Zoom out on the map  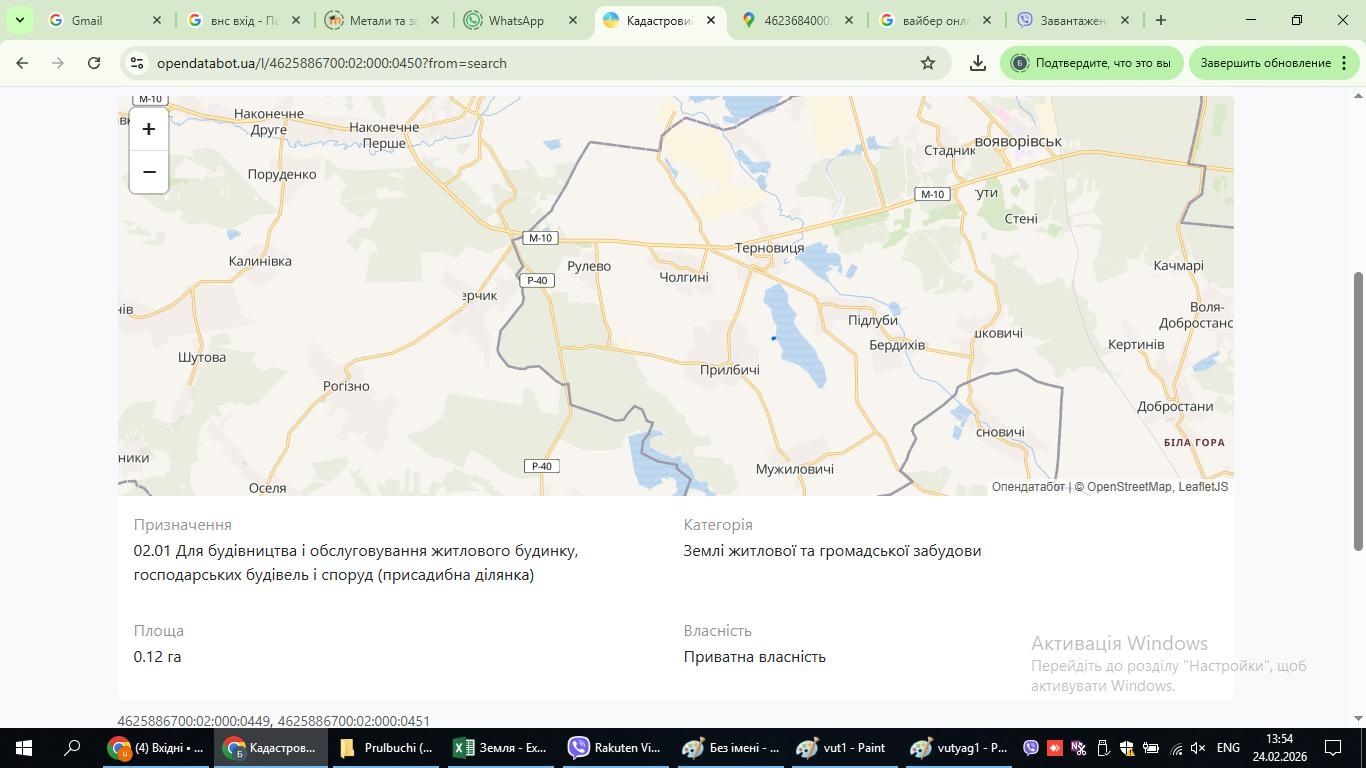(x=149, y=172)
